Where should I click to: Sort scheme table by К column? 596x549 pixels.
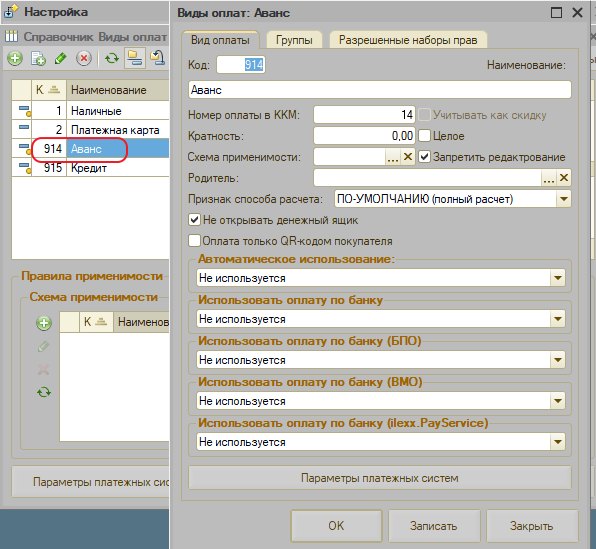click(96, 322)
